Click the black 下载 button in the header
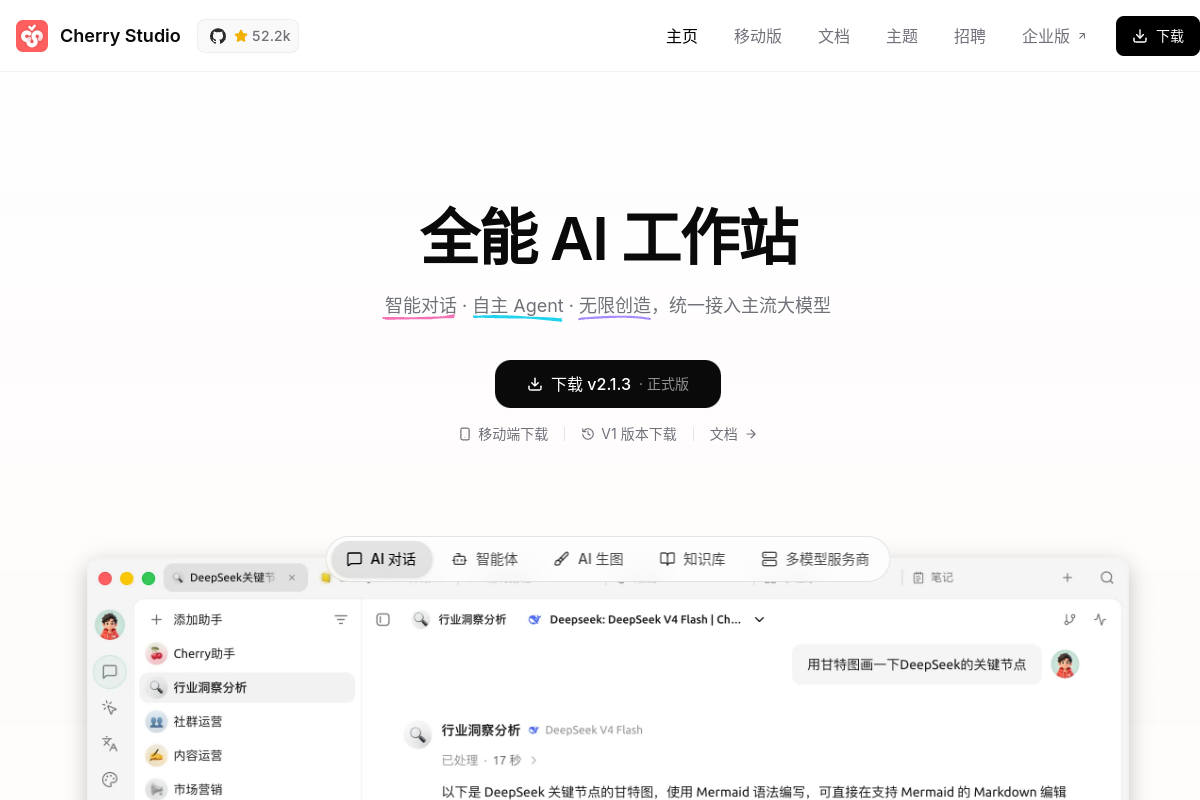1200x800 pixels. tap(1158, 36)
